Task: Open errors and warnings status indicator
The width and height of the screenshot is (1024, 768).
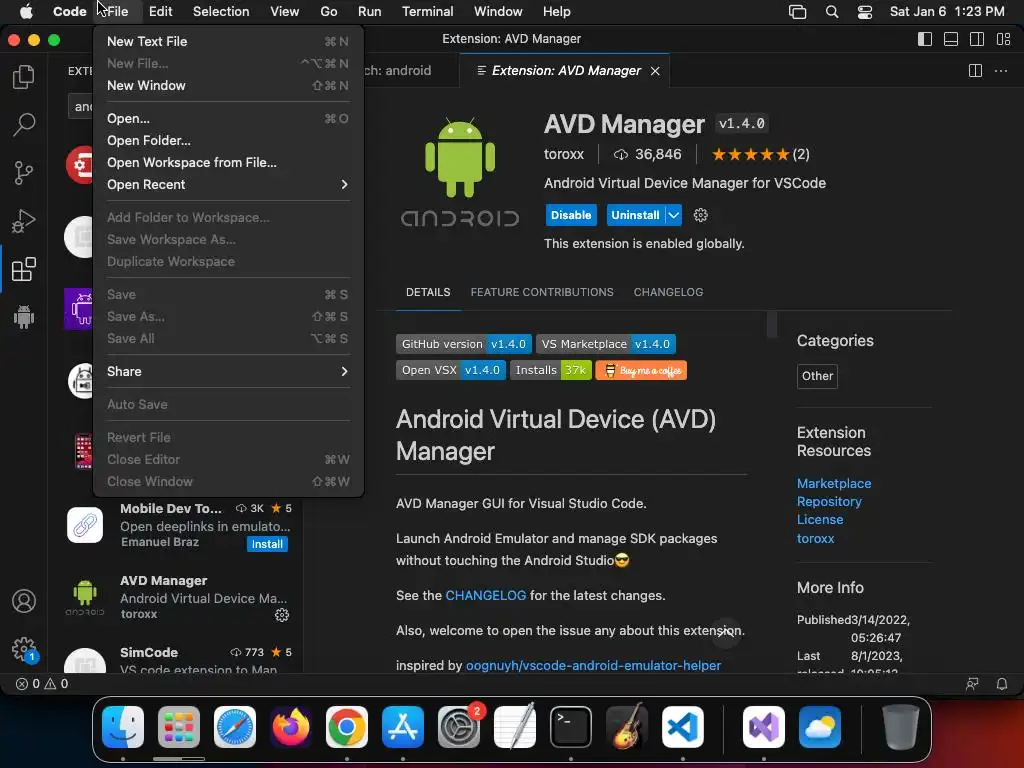Action: coord(42,684)
